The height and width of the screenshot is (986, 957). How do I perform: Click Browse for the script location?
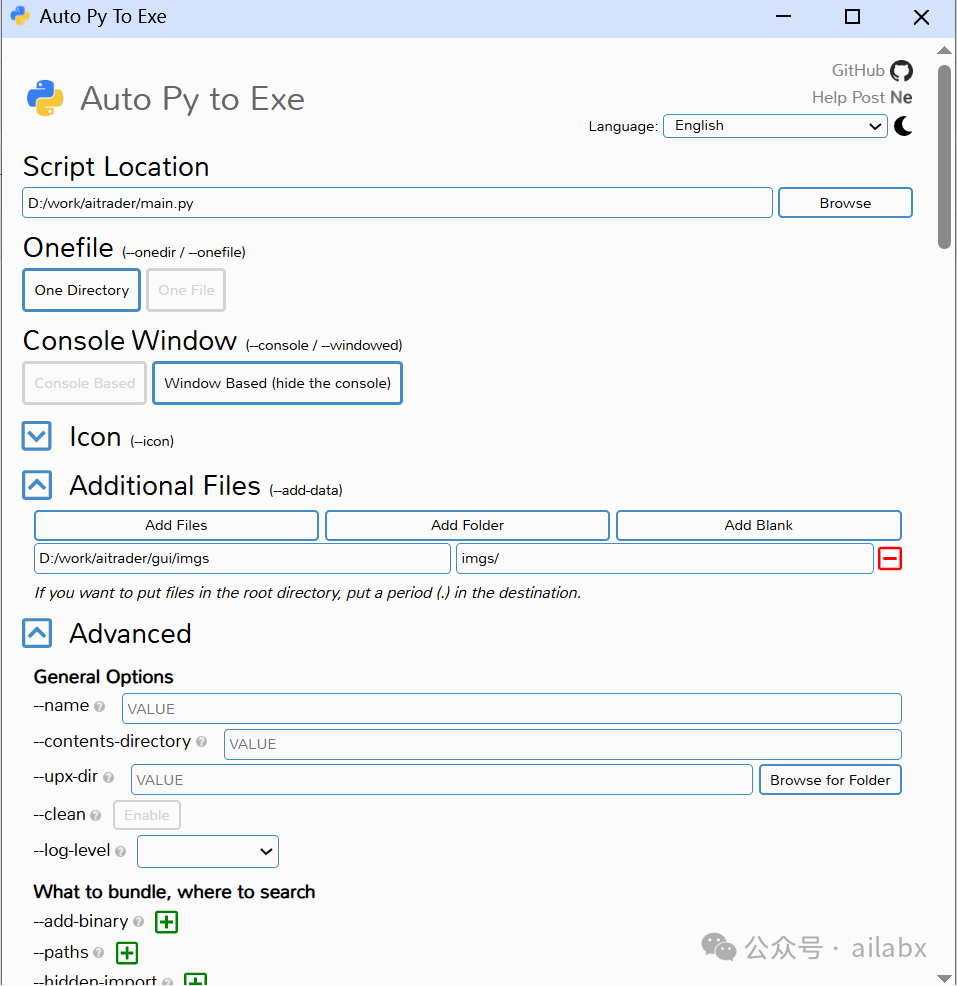click(845, 203)
